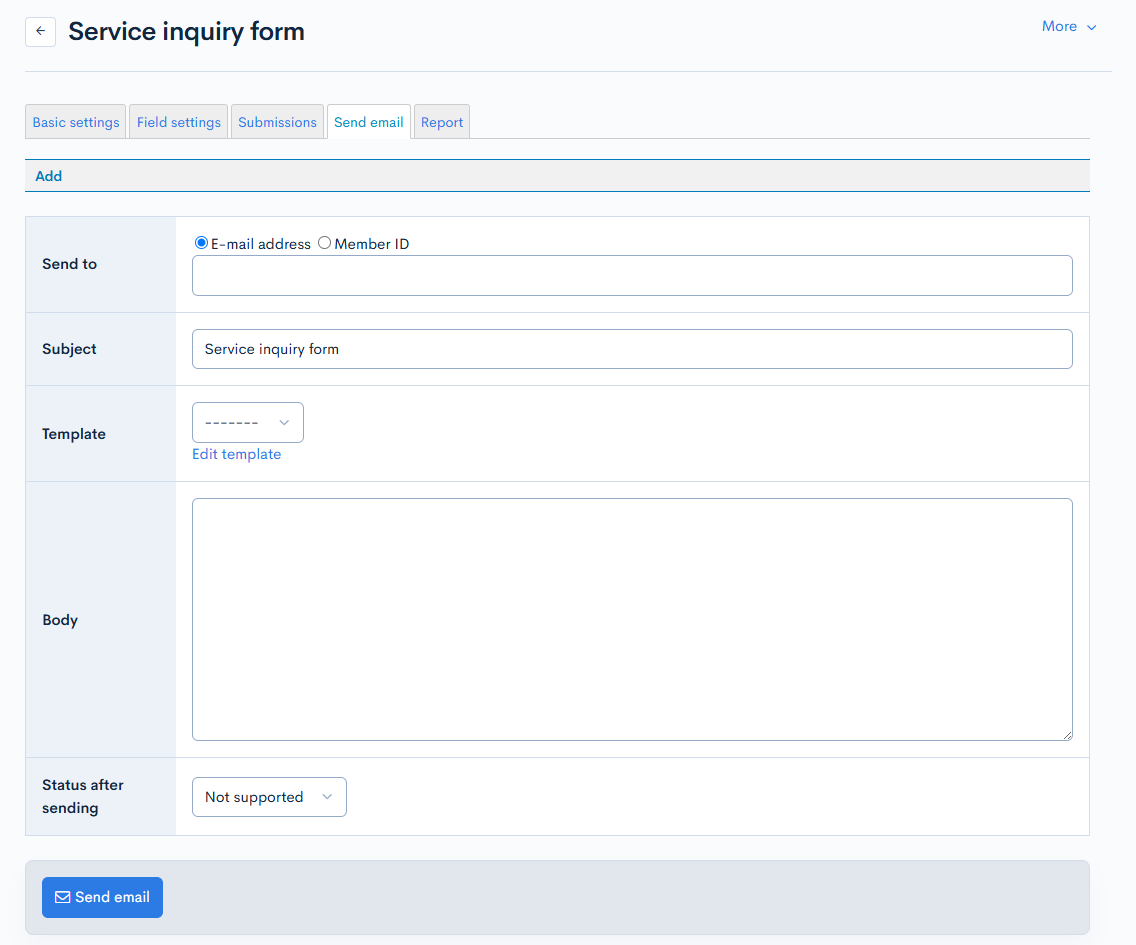
Task: Click inside the Body text area
Action: pyautogui.click(x=632, y=619)
